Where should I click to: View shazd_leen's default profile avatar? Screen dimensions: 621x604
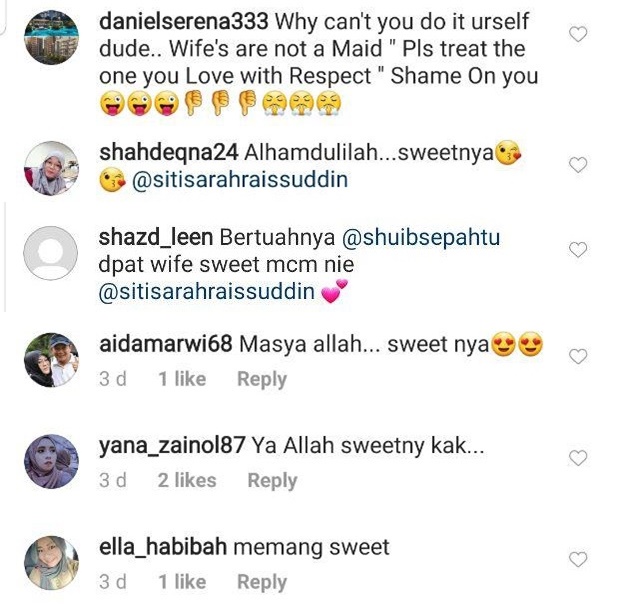pos(51,253)
